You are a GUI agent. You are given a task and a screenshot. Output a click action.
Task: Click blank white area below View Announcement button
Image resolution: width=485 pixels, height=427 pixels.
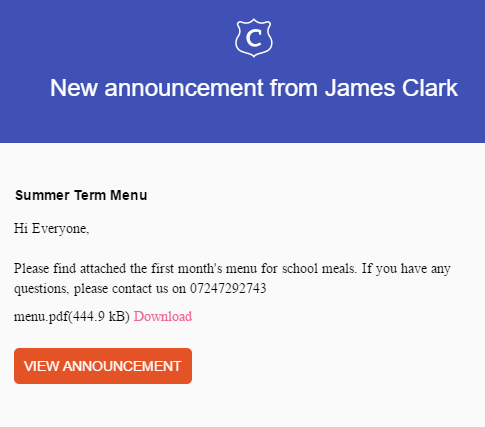(242, 407)
